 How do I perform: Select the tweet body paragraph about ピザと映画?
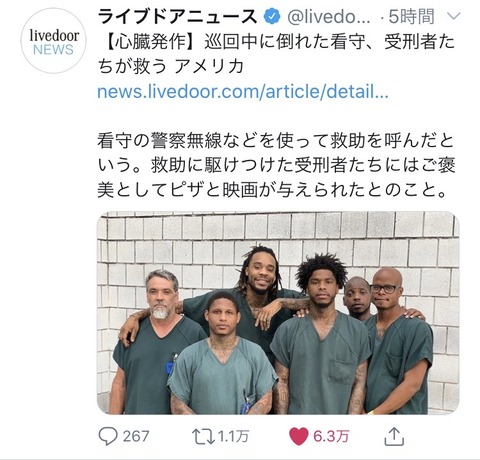tap(276, 165)
